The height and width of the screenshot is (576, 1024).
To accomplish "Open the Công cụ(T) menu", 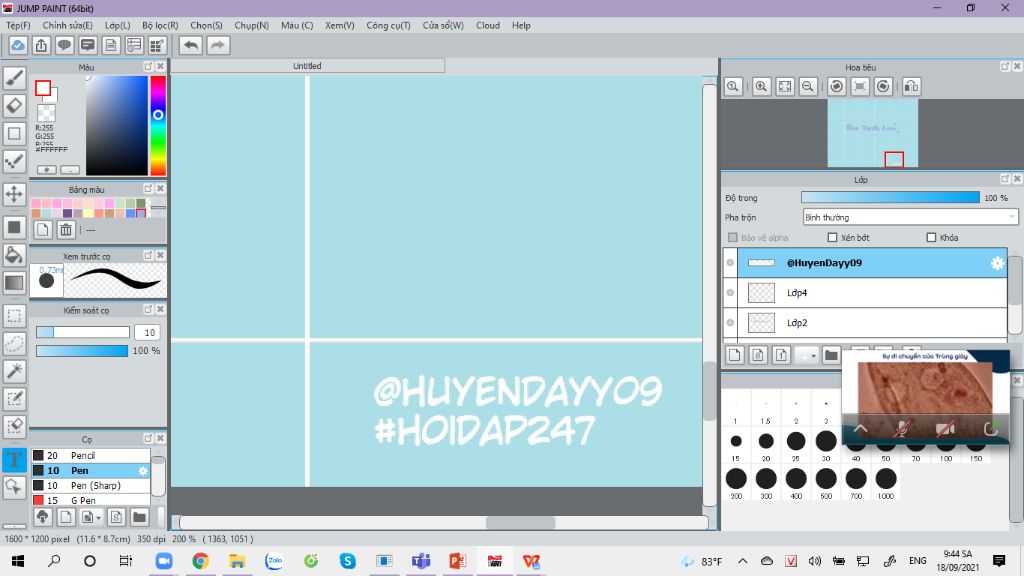I will point(388,25).
